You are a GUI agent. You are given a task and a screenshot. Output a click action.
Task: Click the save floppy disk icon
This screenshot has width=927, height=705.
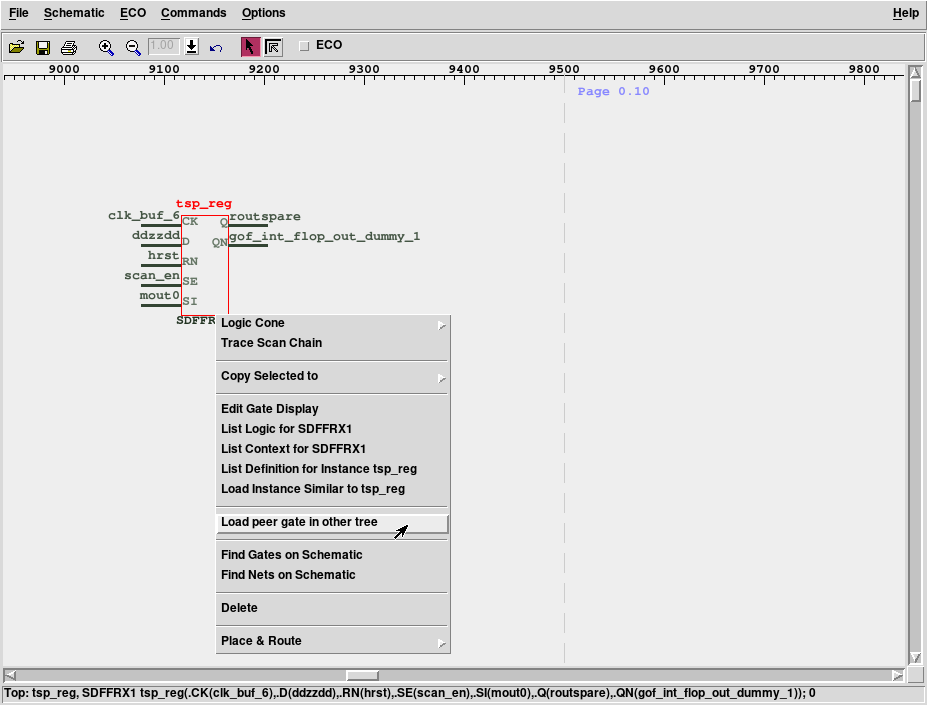[43, 47]
